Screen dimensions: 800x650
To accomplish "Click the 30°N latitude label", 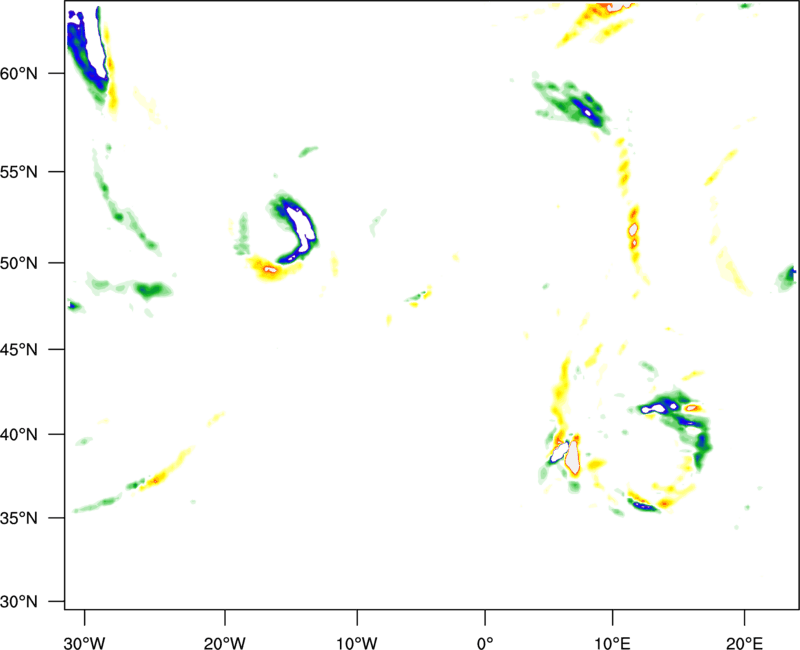I will (x=19, y=602).
